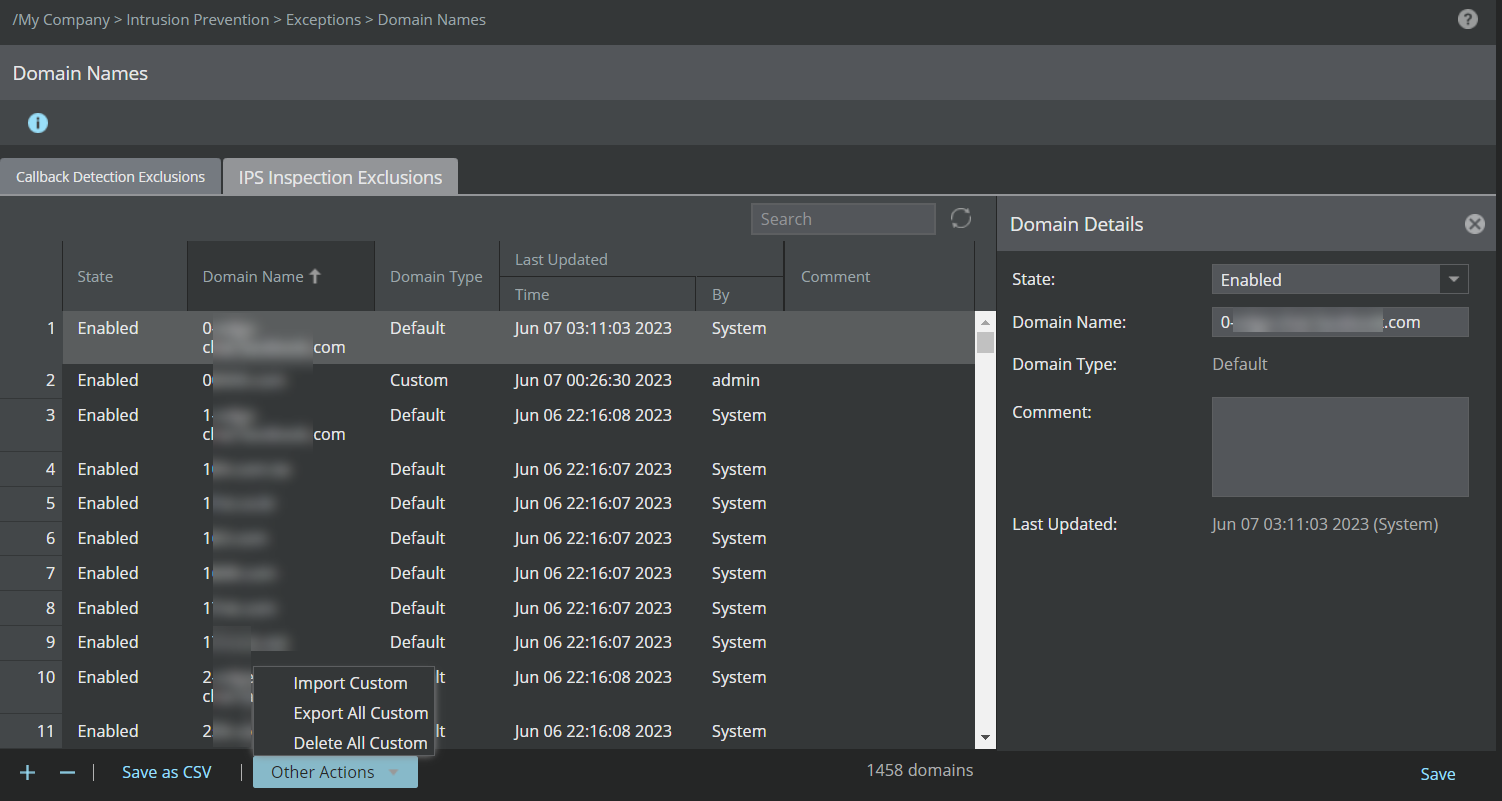Click the By column header
The height and width of the screenshot is (801, 1502).
tap(739, 294)
